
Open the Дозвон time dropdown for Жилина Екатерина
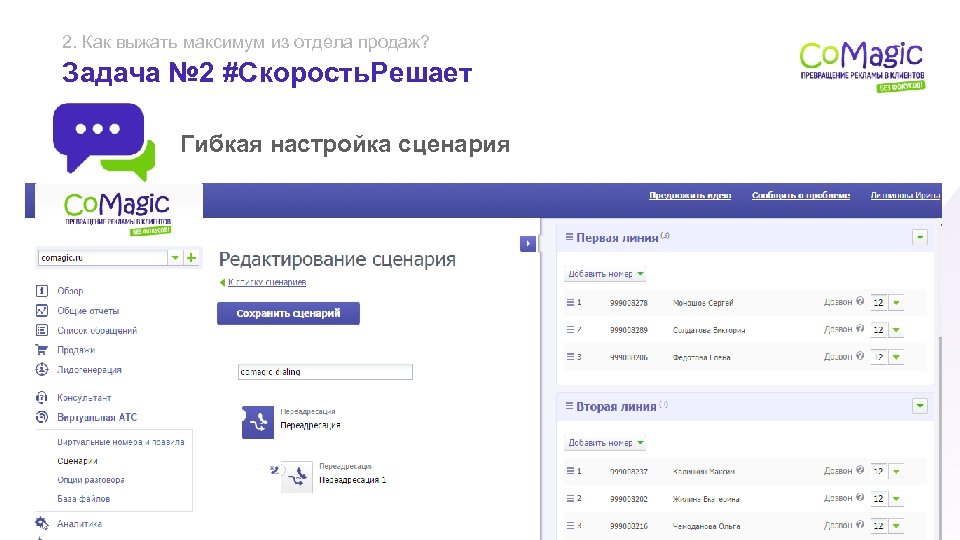[896, 498]
